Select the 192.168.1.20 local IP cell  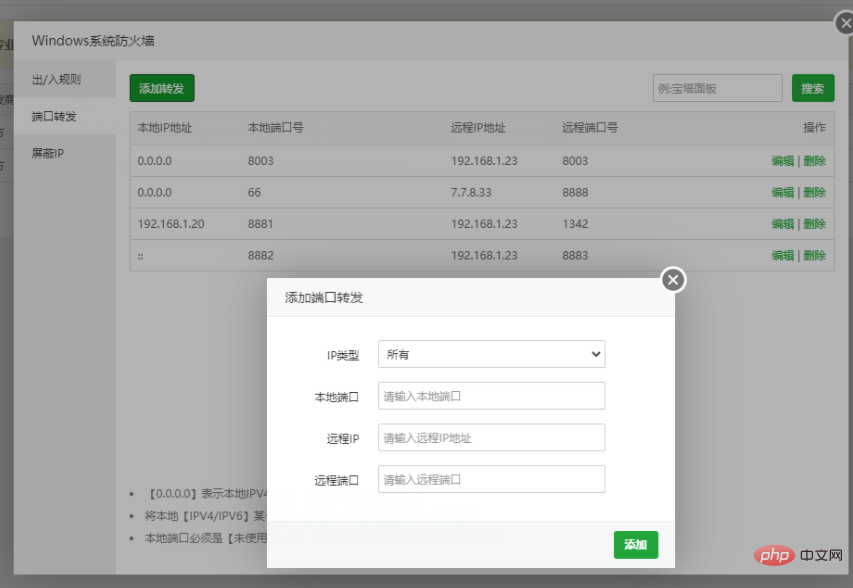pos(171,224)
